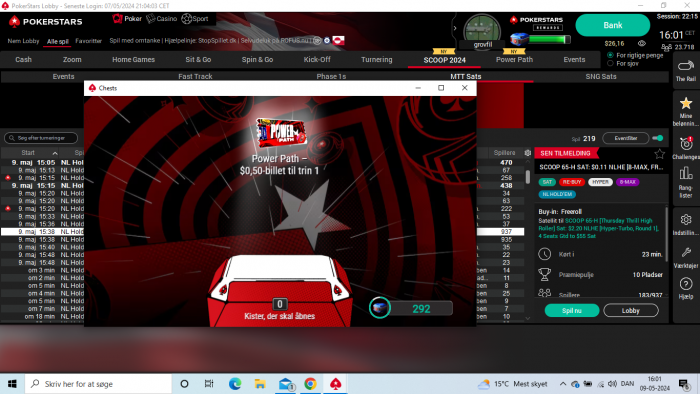Click the Eventfilter button
Image resolution: width=700 pixels, height=394 pixels.
click(625, 138)
